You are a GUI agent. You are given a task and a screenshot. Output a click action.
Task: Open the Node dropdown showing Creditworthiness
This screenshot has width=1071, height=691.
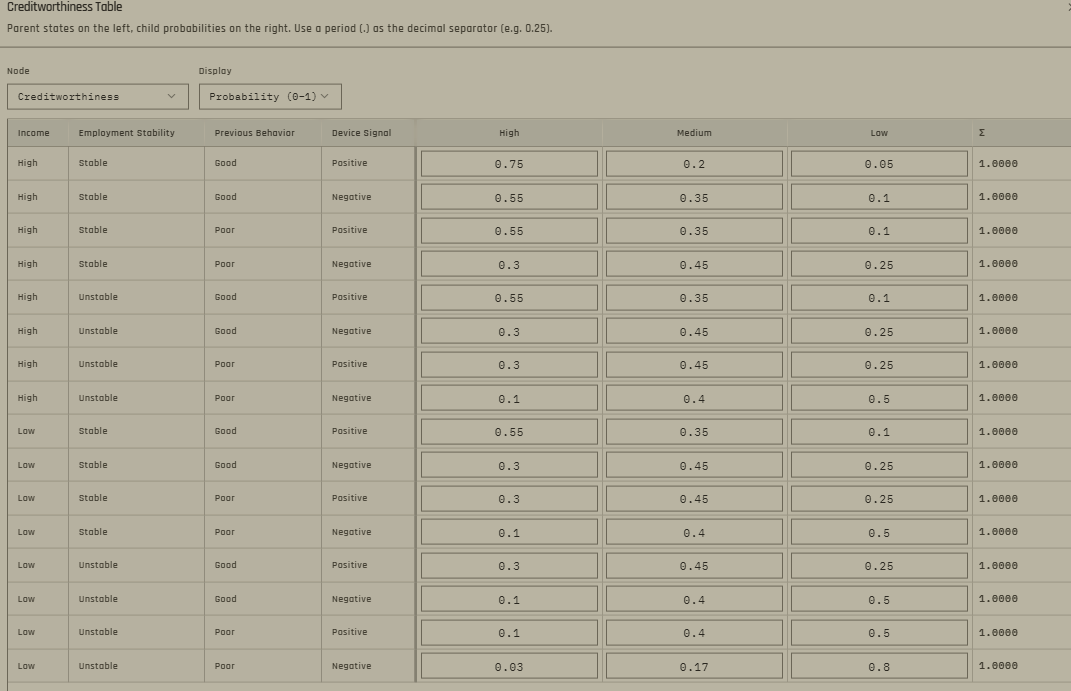point(98,96)
